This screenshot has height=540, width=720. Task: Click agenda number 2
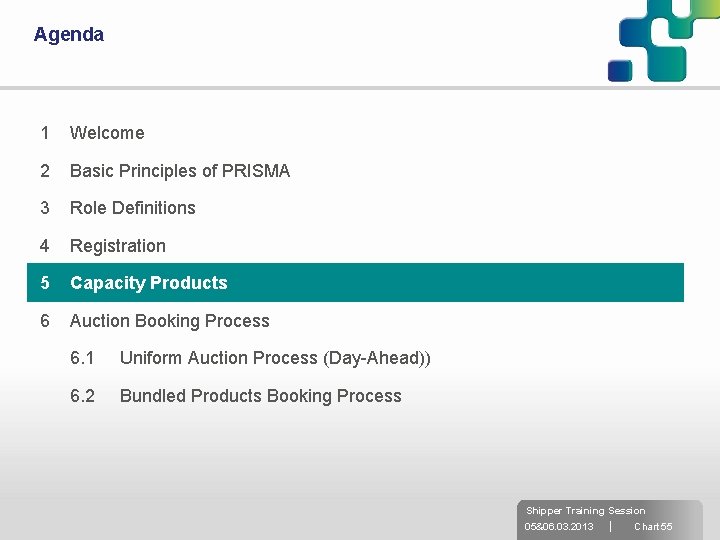(x=45, y=171)
